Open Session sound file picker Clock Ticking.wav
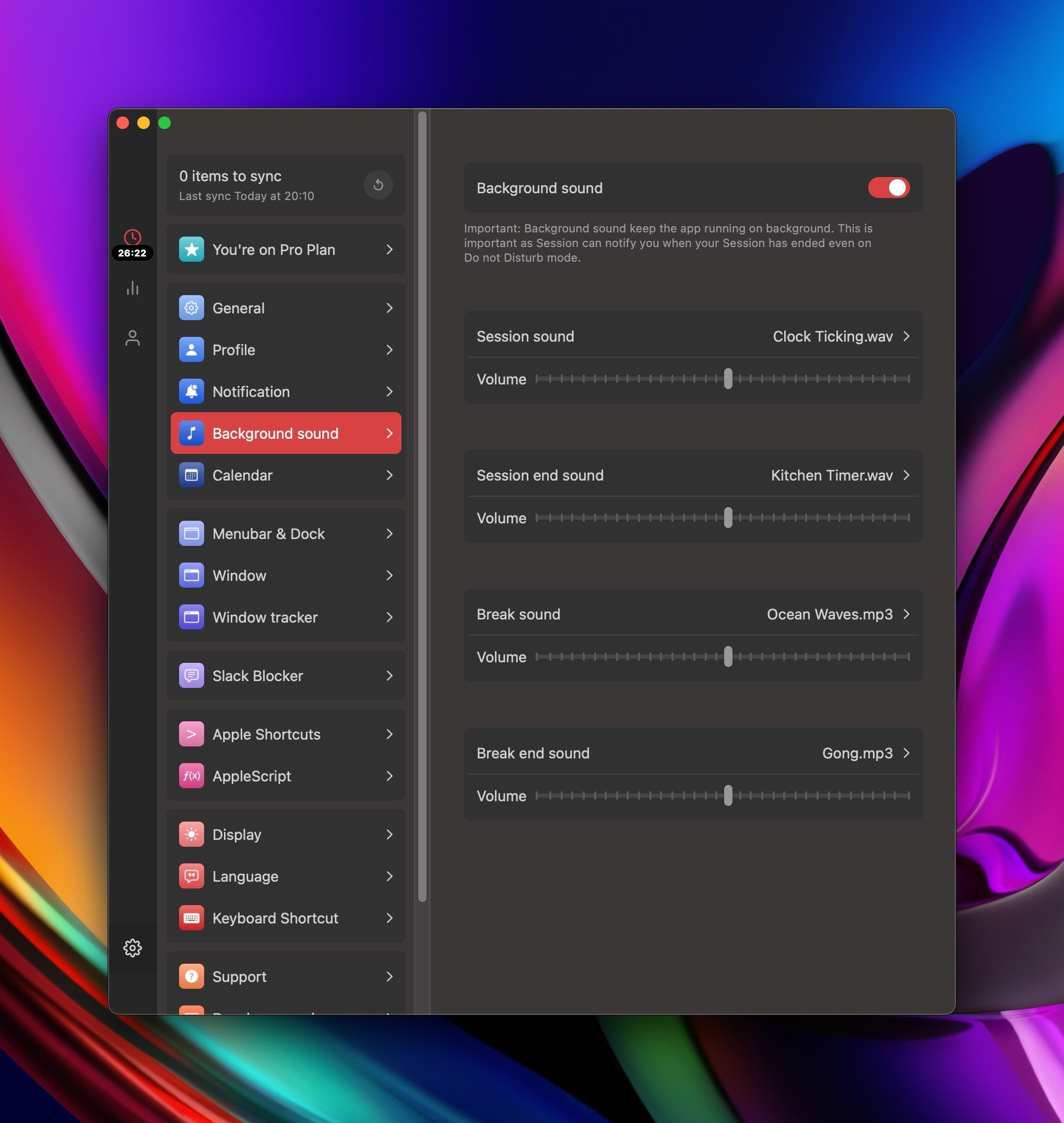The width and height of the screenshot is (1064, 1123). (x=841, y=336)
